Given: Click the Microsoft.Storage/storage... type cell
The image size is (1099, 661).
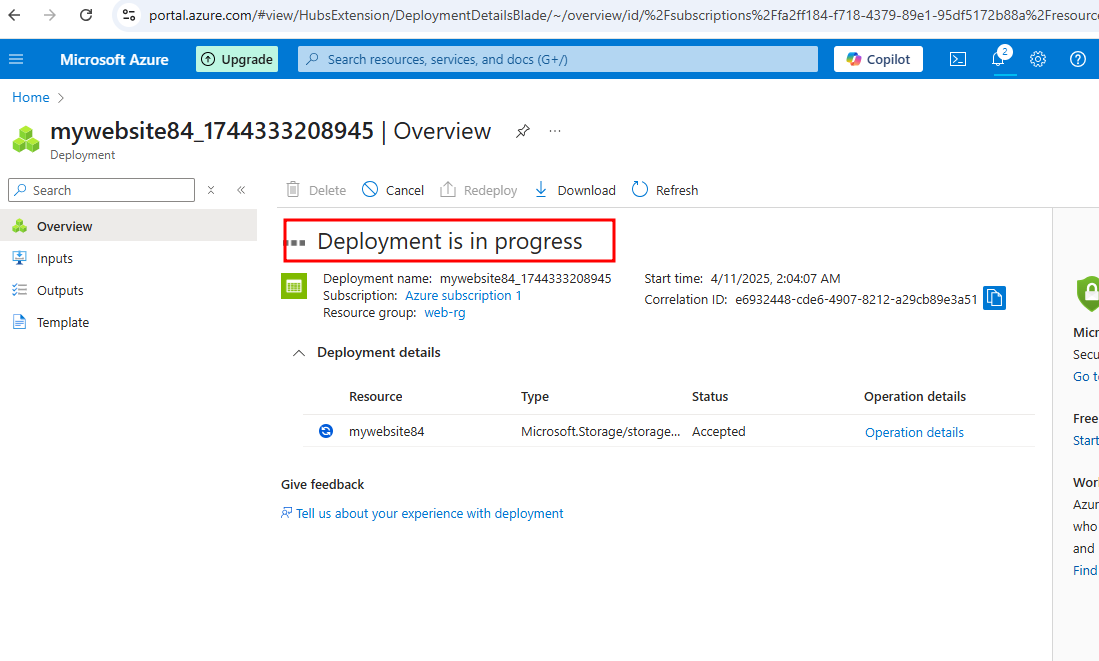Looking at the screenshot, I should 601,432.
